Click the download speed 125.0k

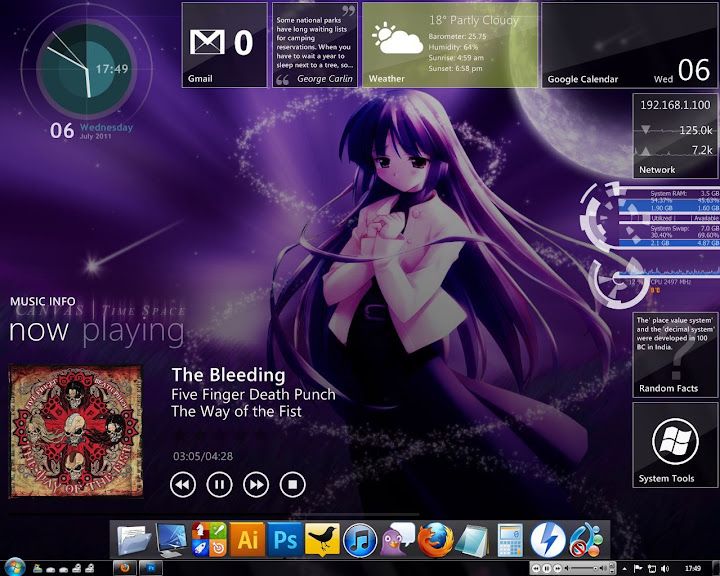pos(696,130)
